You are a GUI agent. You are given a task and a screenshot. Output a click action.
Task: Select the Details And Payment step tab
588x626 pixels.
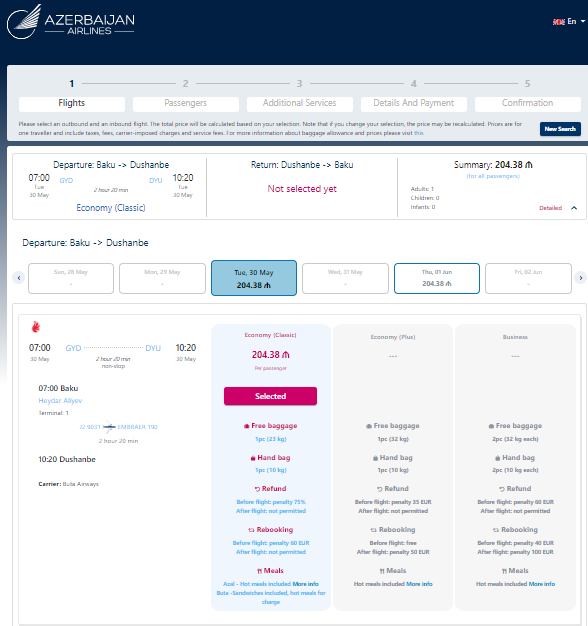point(414,103)
